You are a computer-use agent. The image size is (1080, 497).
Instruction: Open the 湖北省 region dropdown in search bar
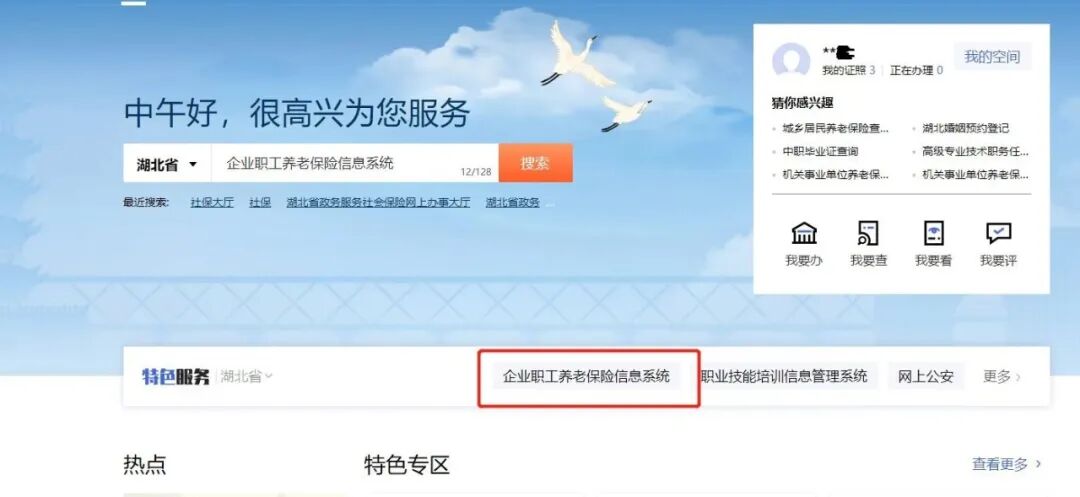pos(167,164)
